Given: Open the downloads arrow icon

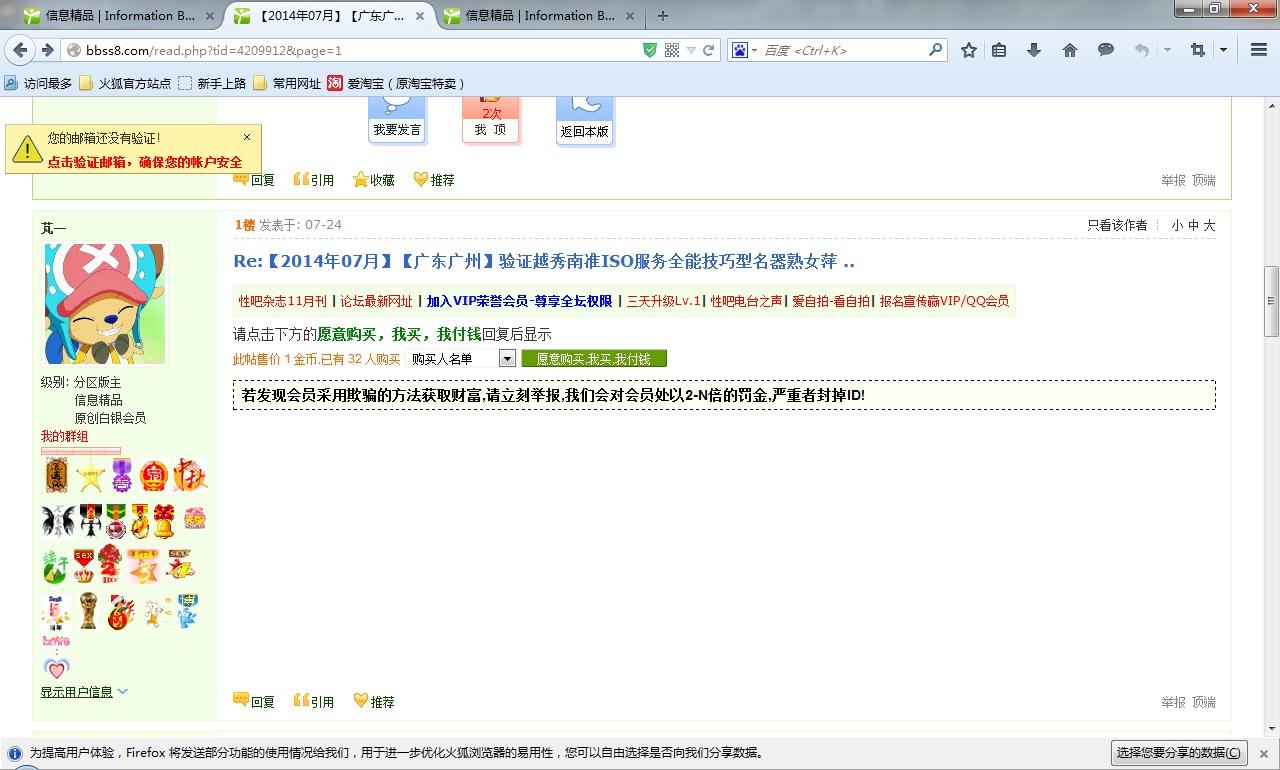Looking at the screenshot, I should 1034,50.
